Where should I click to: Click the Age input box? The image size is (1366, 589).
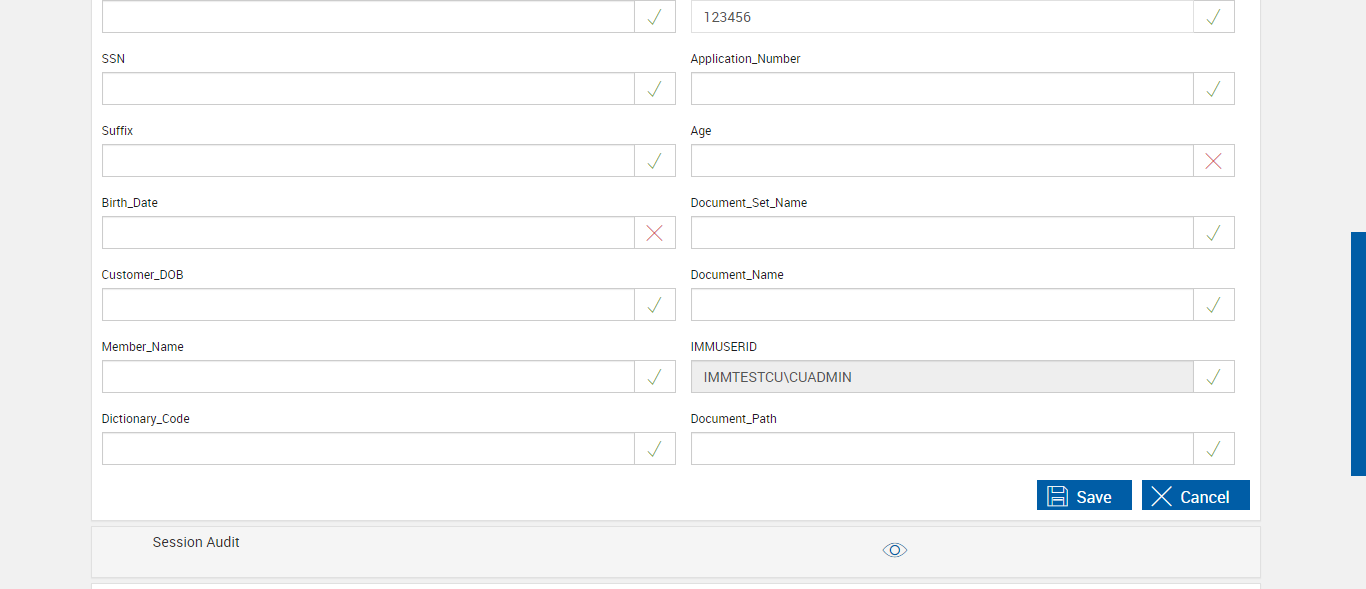click(941, 161)
